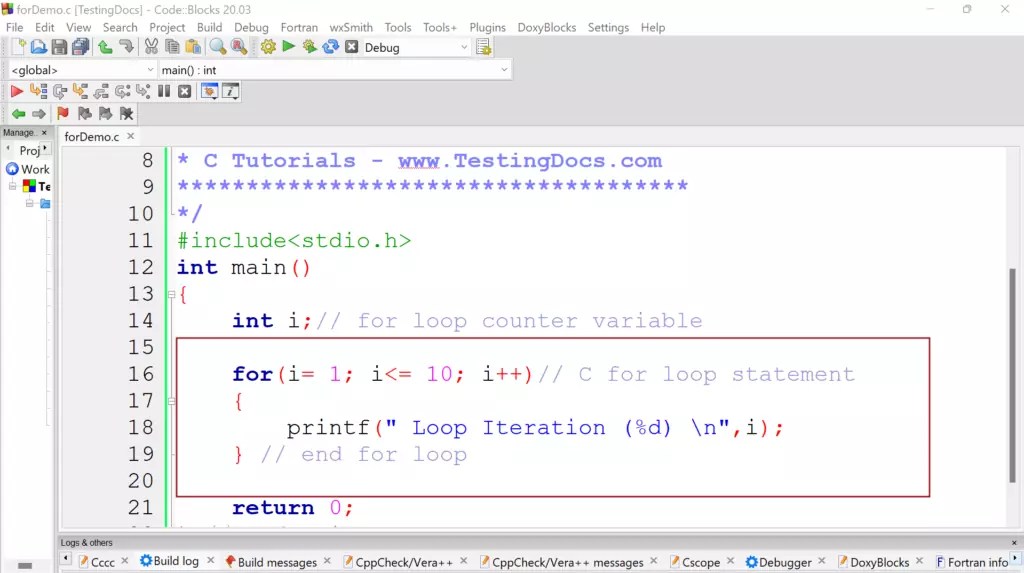Go to previous bookmark flag icon

coord(84,114)
